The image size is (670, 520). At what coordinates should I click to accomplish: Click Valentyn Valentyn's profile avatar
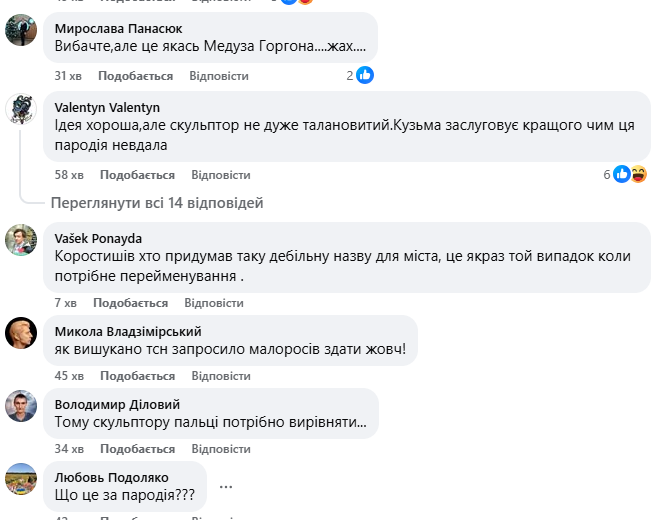tap(22, 109)
